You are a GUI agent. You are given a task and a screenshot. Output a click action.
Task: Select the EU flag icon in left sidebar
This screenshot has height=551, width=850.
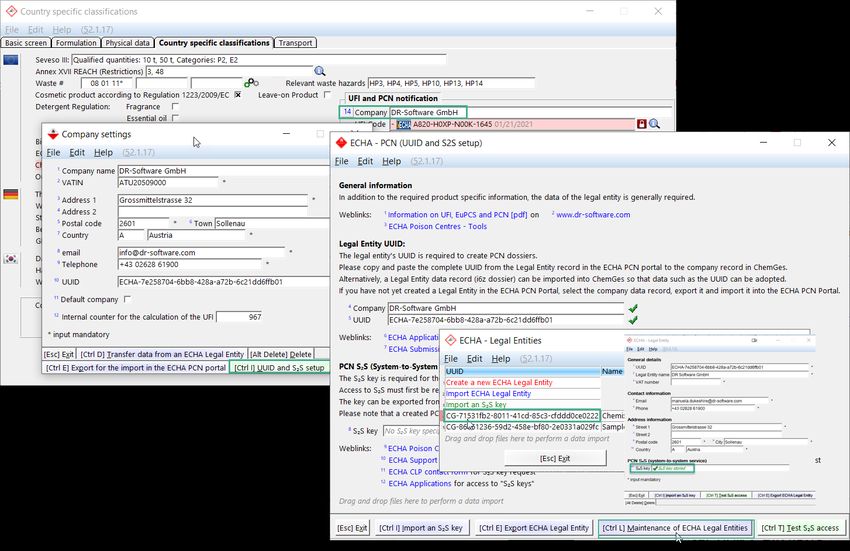(x=11, y=60)
